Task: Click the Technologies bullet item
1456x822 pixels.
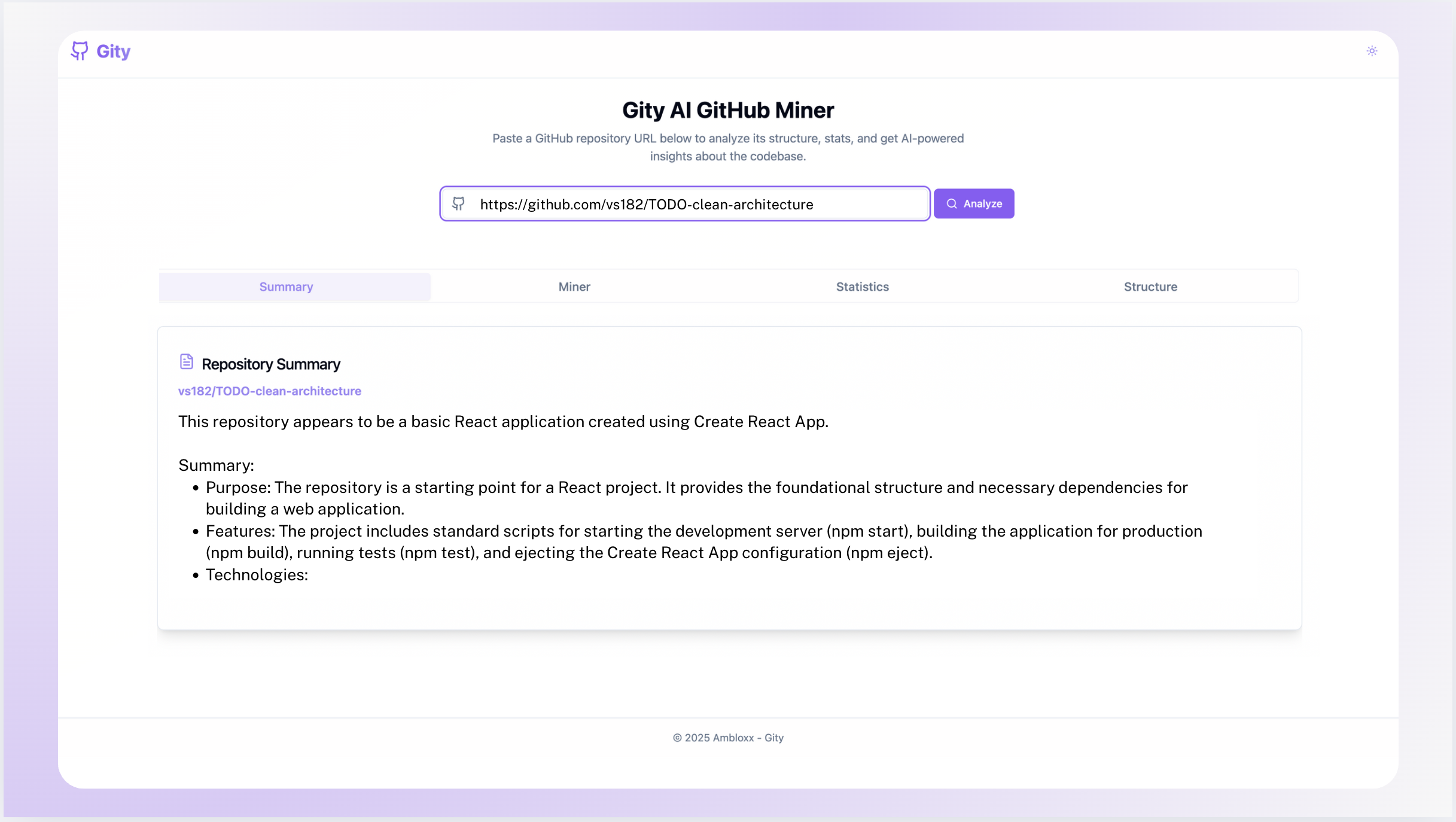Action: point(257,575)
